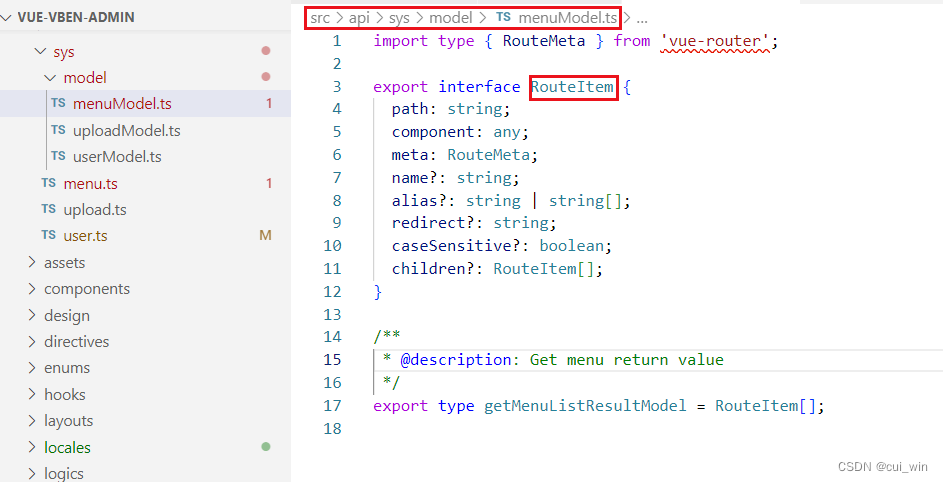Click the TS icon of user.ts
This screenshot has width=943, height=482.
pyautogui.click(x=49, y=235)
